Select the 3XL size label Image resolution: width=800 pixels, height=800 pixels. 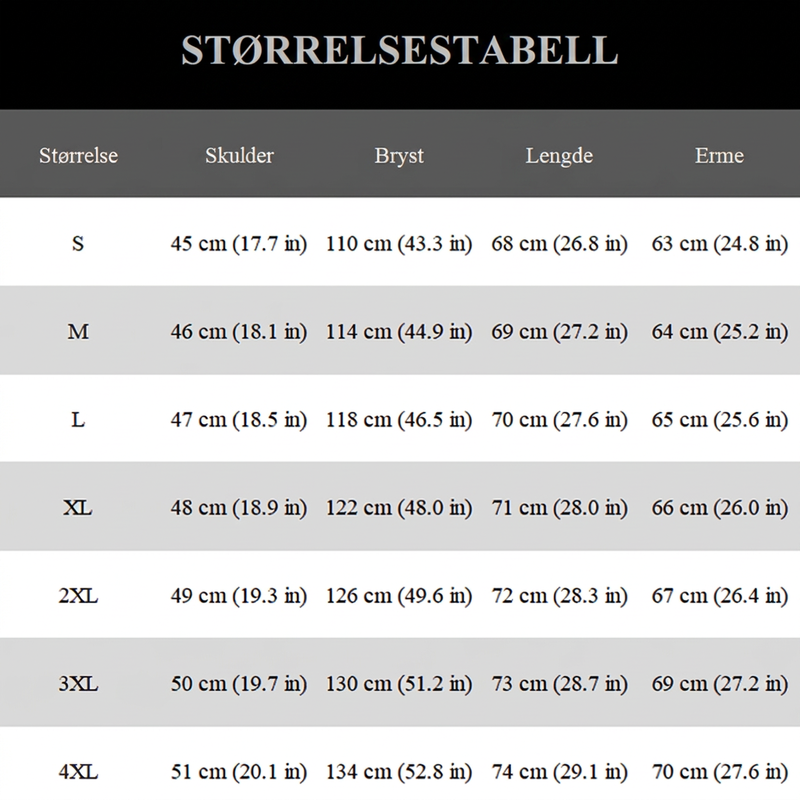tap(78, 684)
